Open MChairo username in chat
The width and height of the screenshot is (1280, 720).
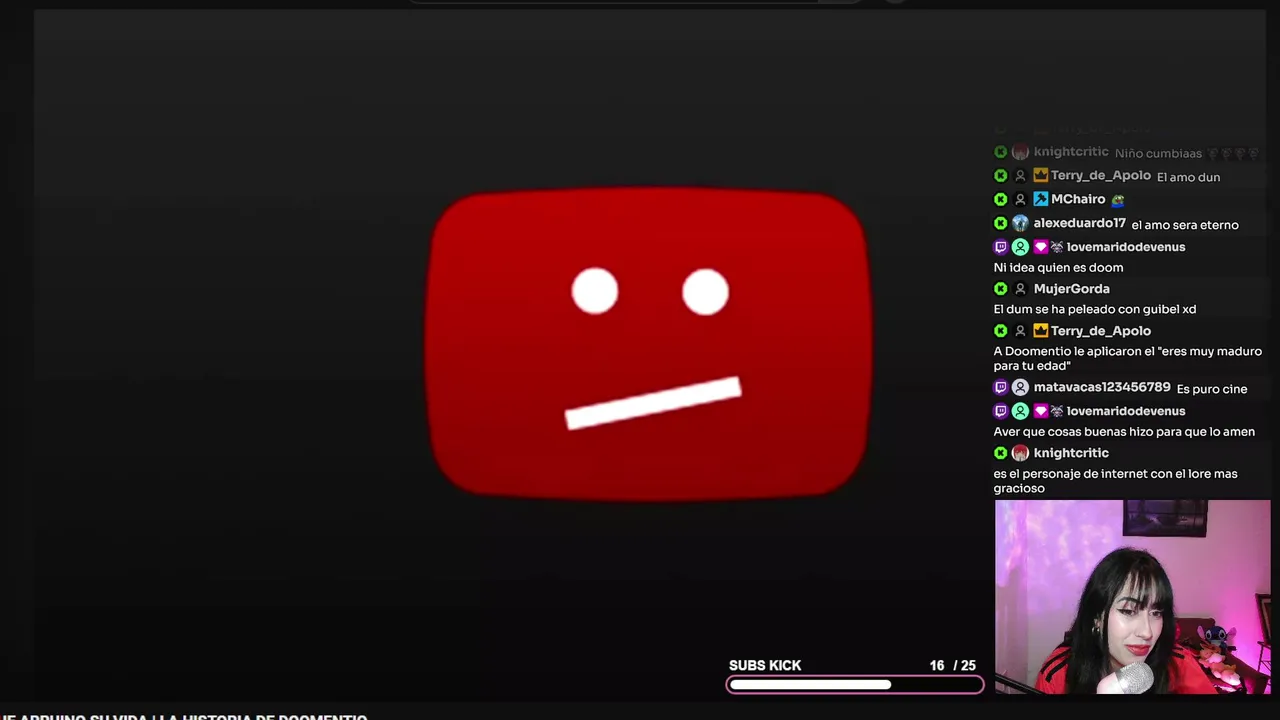coord(1078,199)
